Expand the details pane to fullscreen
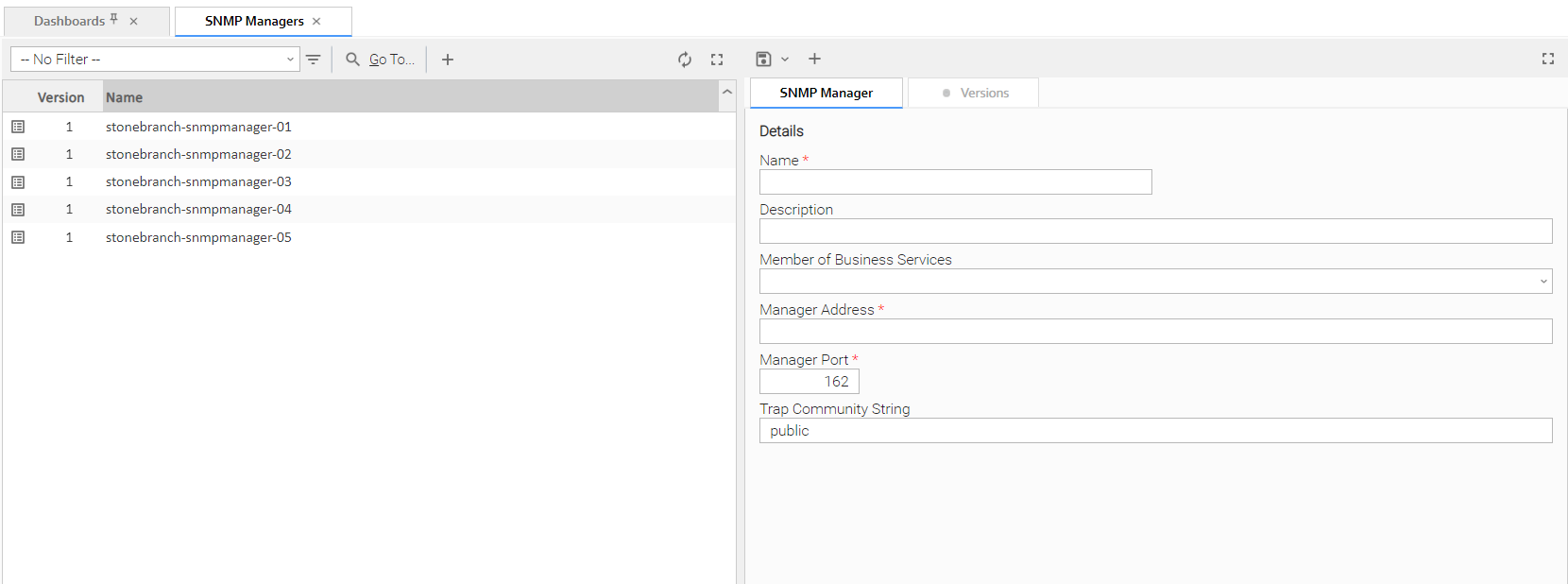The height and width of the screenshot is (584, 1568). (x=1547, y=59)
